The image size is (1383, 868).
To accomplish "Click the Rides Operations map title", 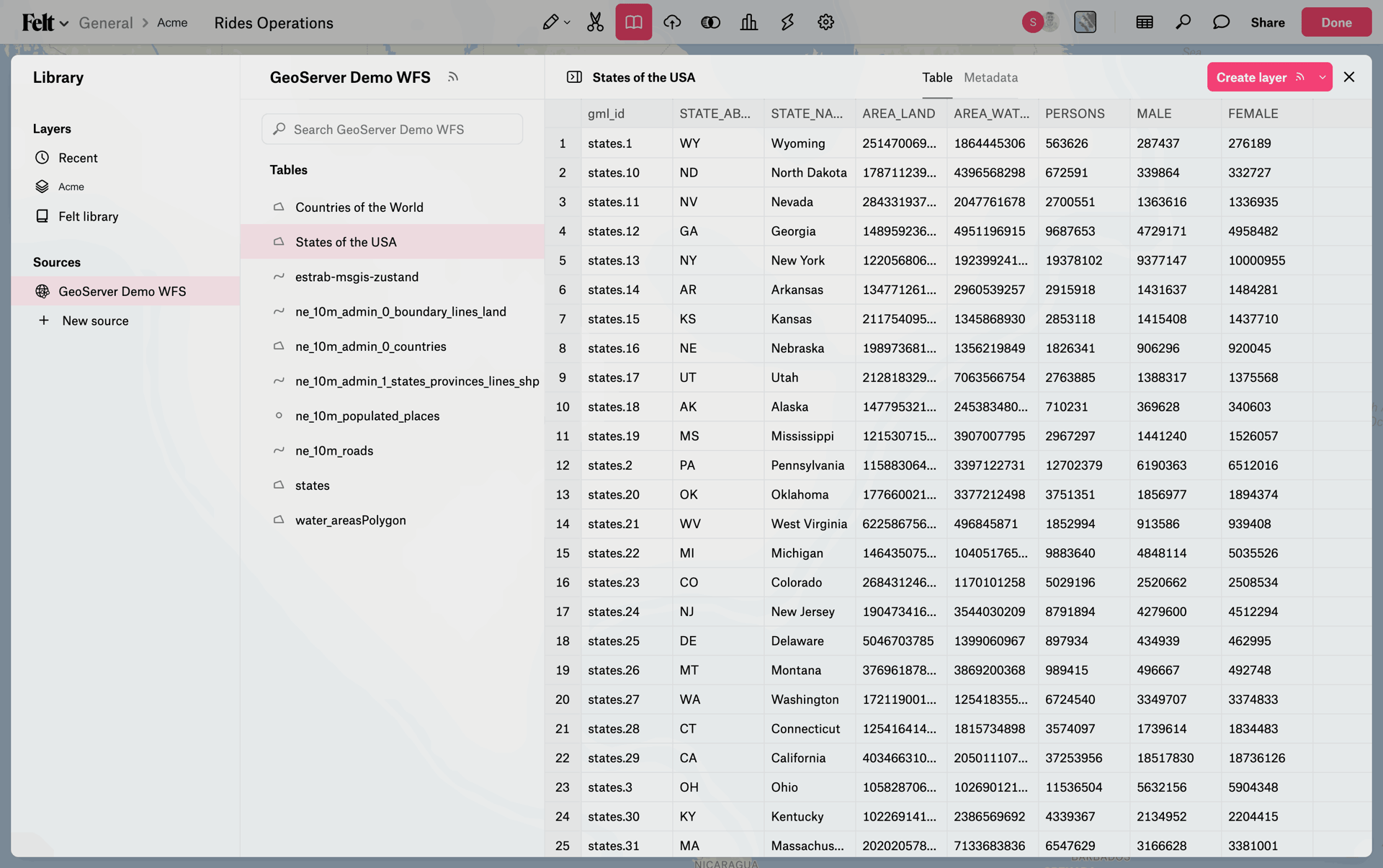I will tap(274, 22).
